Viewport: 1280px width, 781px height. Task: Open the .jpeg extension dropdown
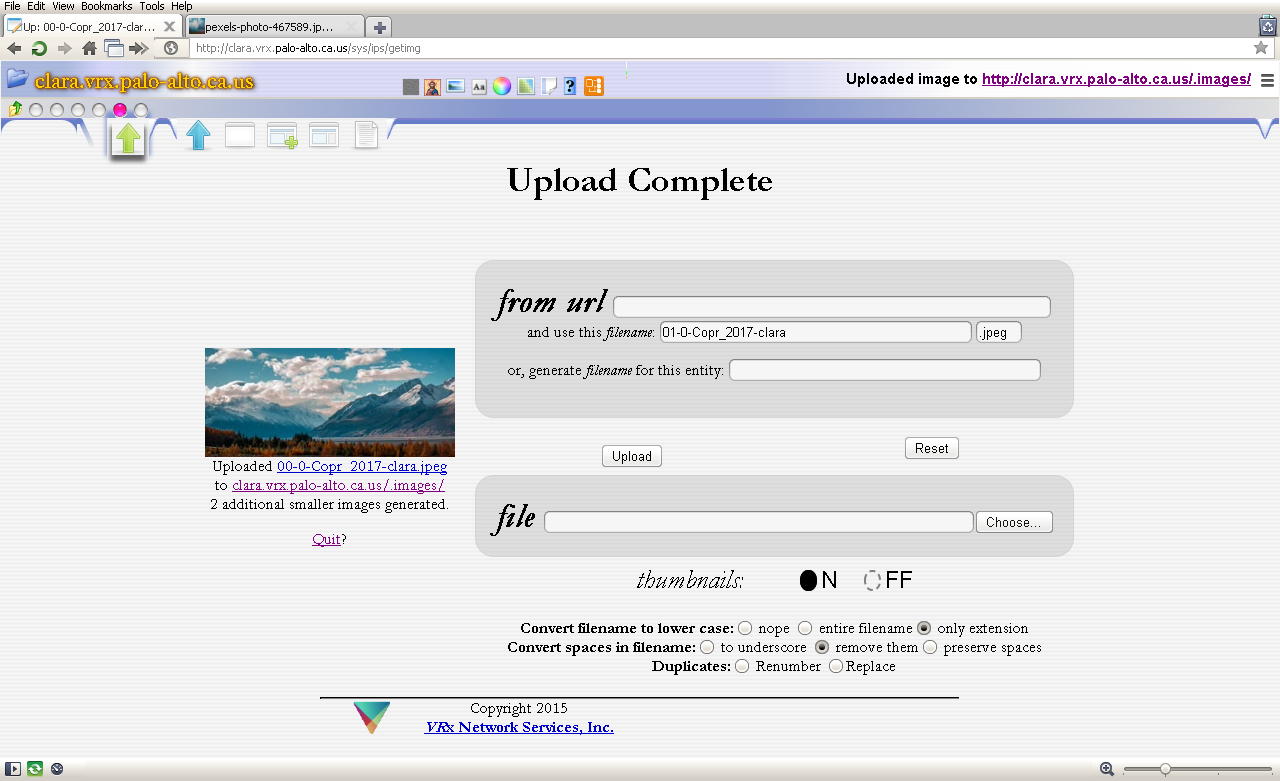tap(998, 333)
